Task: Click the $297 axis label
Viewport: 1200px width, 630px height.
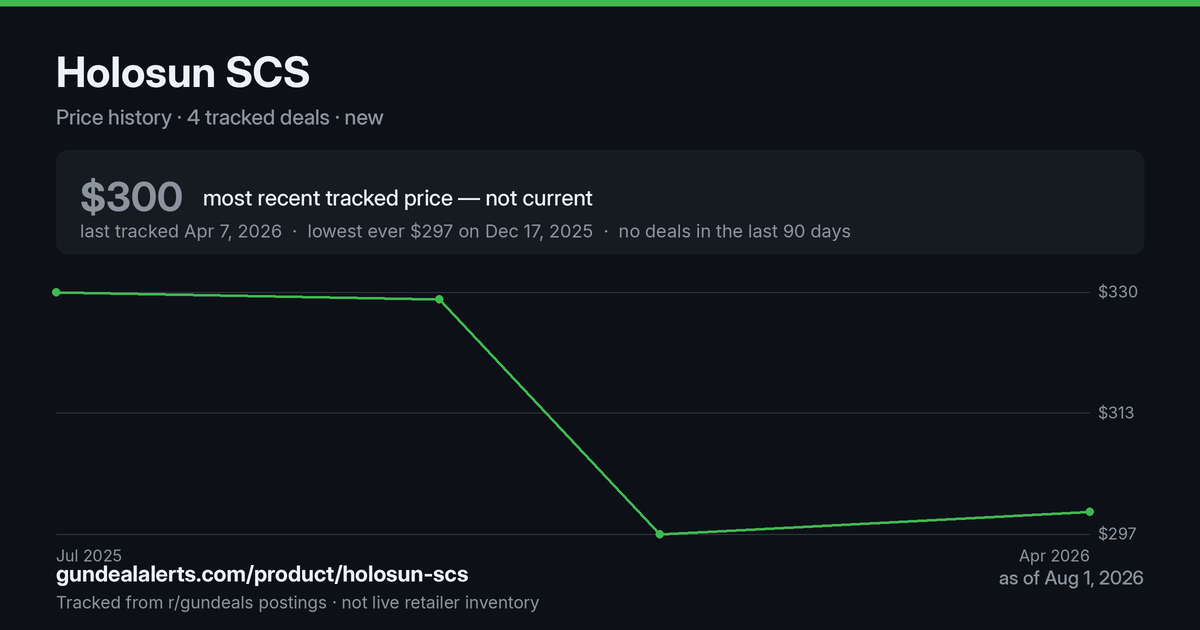Action: pos(1116,534)
